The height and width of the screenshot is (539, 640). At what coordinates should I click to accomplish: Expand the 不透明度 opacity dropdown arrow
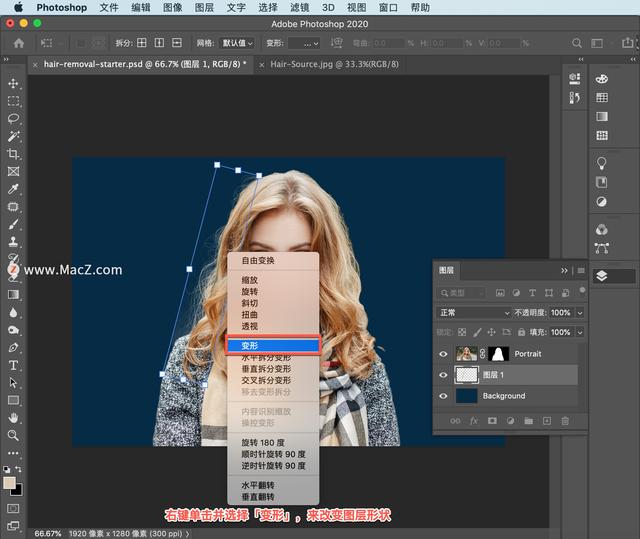[581, 313]
